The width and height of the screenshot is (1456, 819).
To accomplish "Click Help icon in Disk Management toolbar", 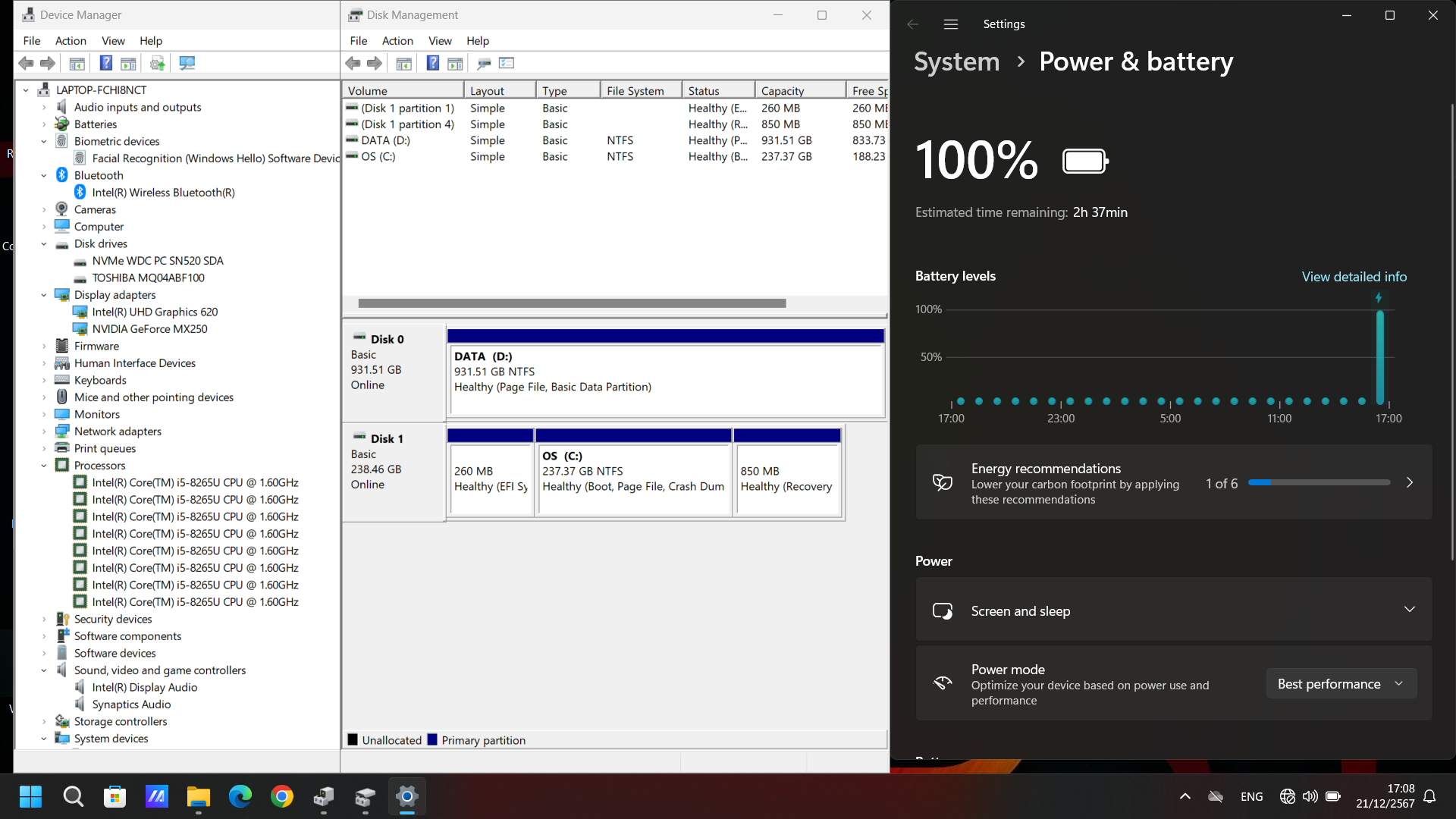I will [x=433, y=64].
